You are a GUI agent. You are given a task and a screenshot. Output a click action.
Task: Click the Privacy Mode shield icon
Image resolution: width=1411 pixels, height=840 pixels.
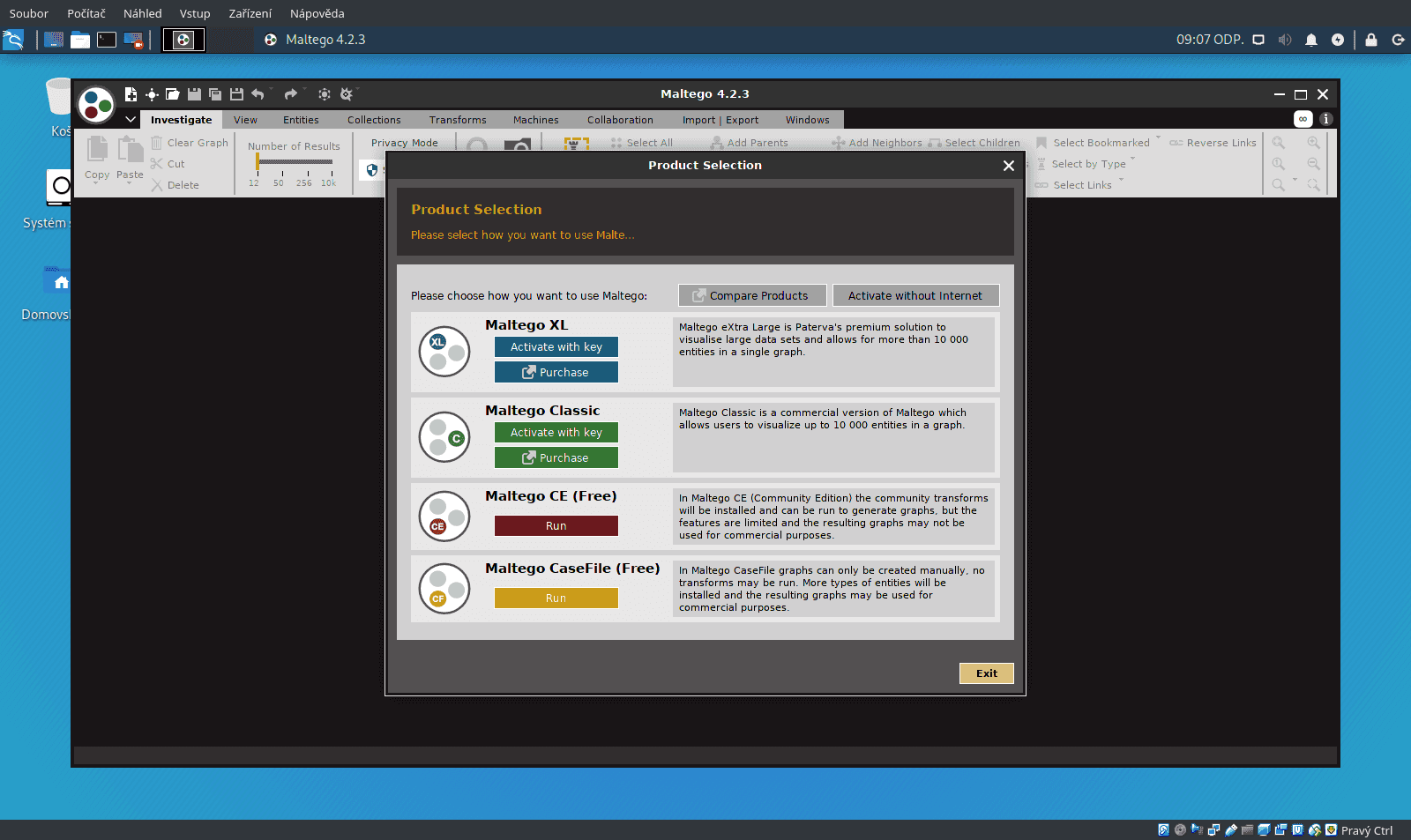(x=372, y=170)
